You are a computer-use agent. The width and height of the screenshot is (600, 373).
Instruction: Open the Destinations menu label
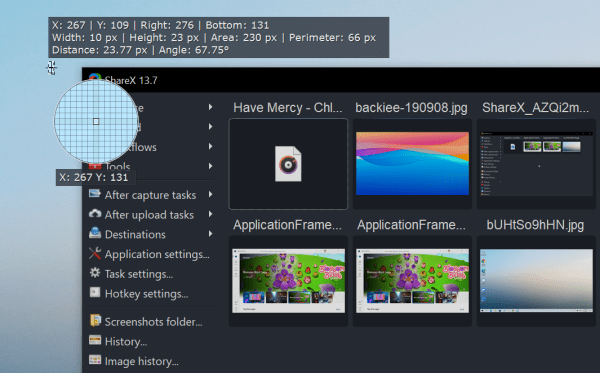tap(135, 235)
